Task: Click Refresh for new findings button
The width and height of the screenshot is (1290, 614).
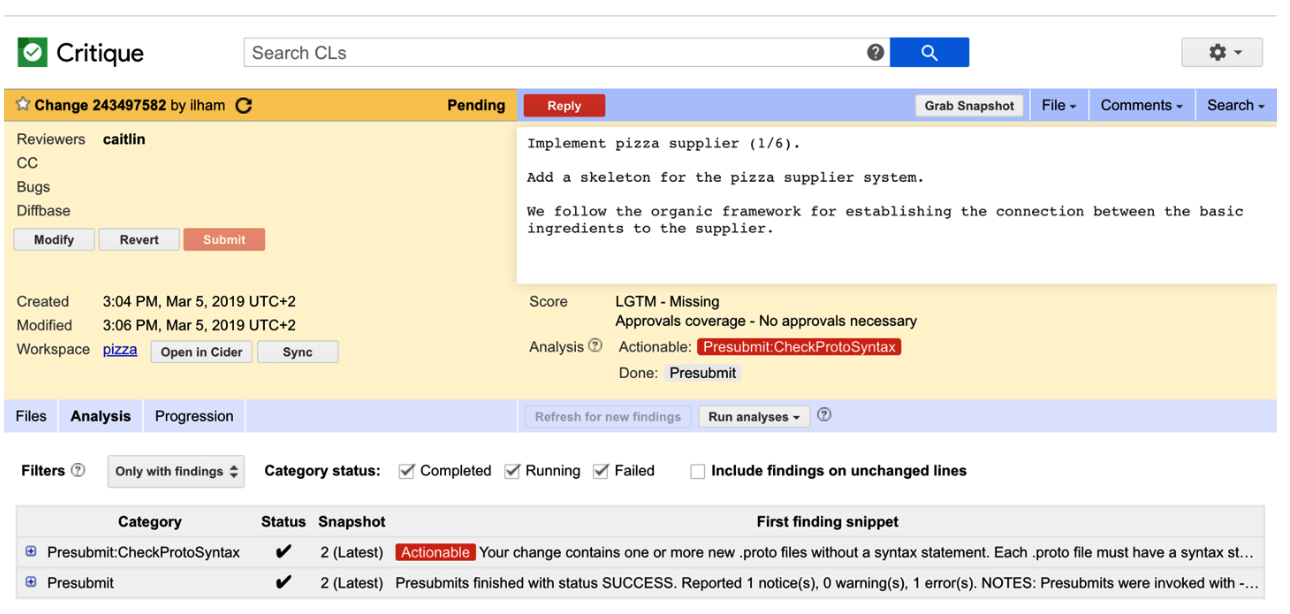Action: click(x=608, y=417)
